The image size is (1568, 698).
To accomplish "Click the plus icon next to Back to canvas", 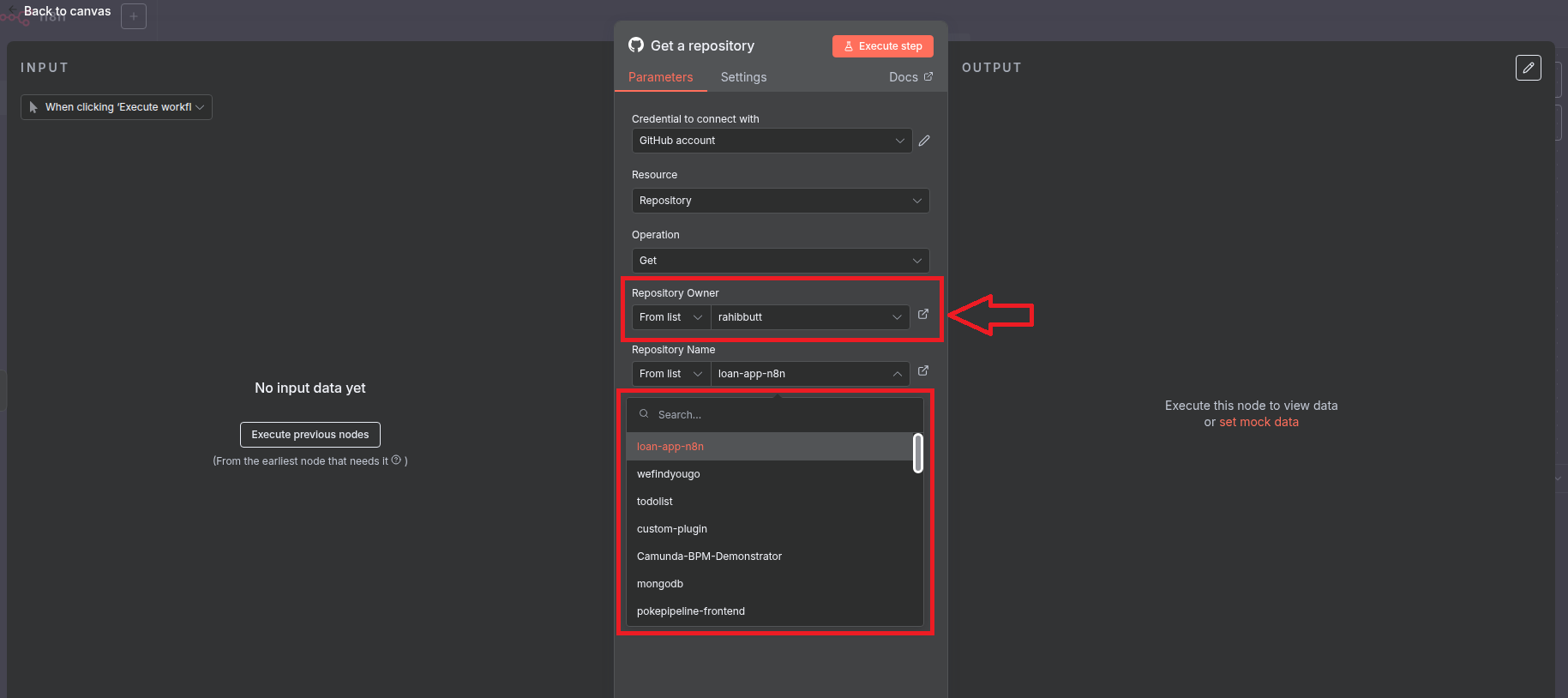I will tap(134, 16).
